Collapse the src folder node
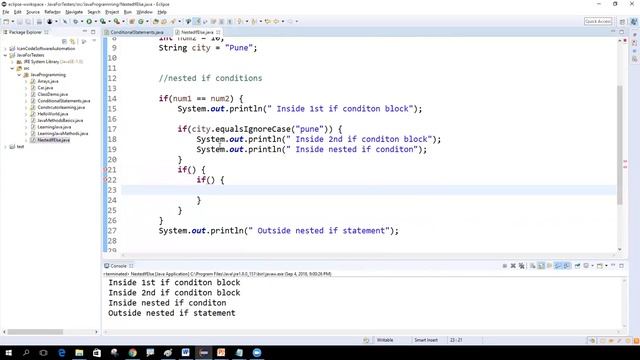640x360 pixels. coord(13,68)
